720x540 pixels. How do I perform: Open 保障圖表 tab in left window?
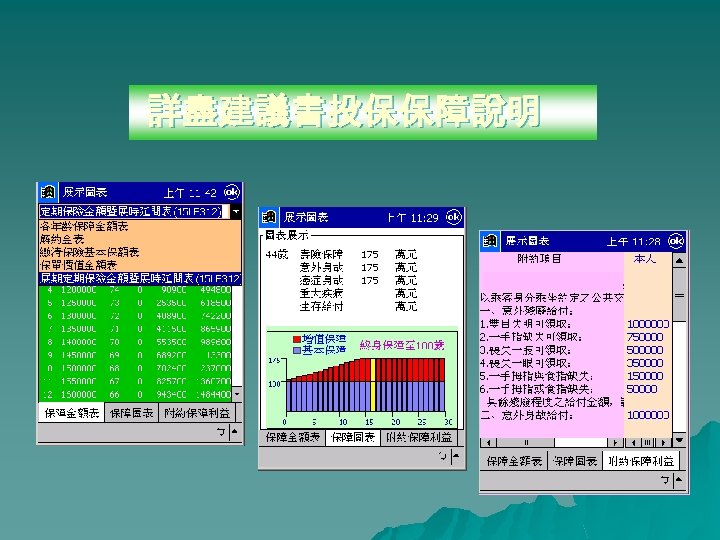click(131, 413)
